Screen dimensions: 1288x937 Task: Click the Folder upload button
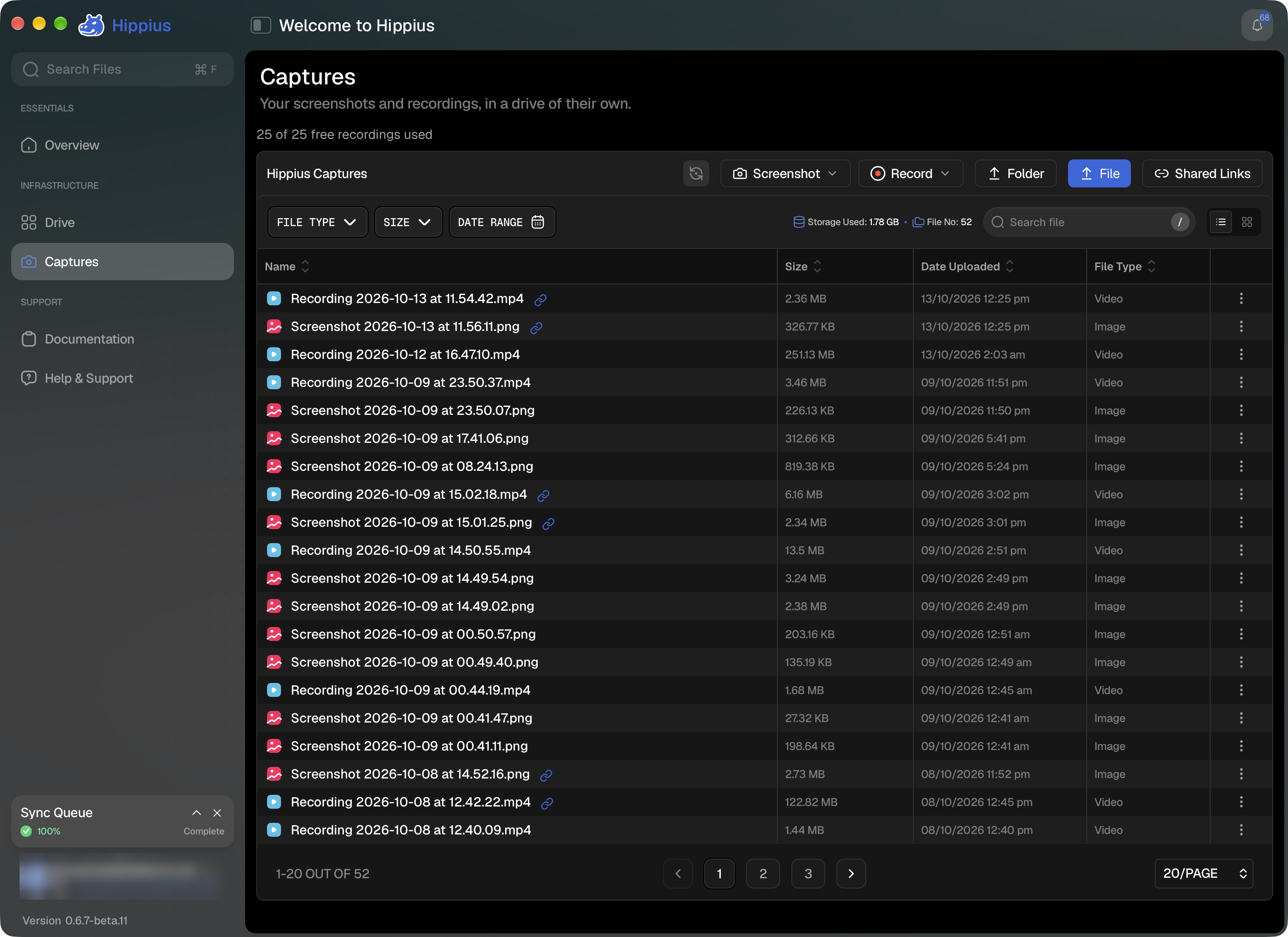tap(1015, 173)
